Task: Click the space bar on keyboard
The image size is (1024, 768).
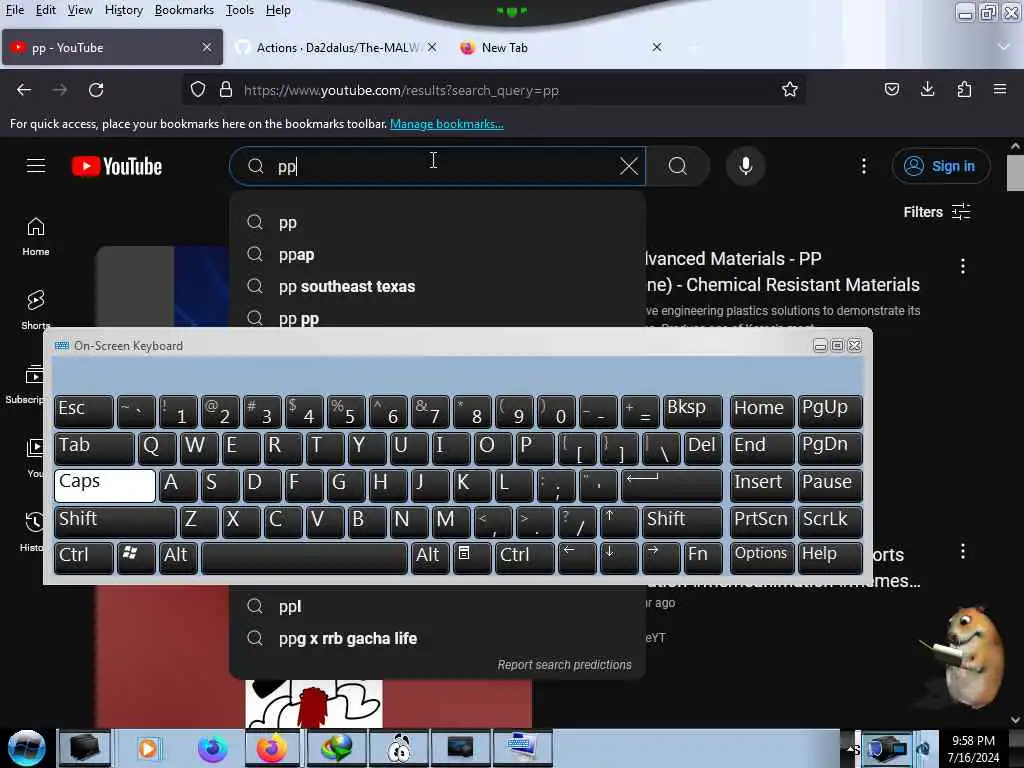Action: pos(304,557)
